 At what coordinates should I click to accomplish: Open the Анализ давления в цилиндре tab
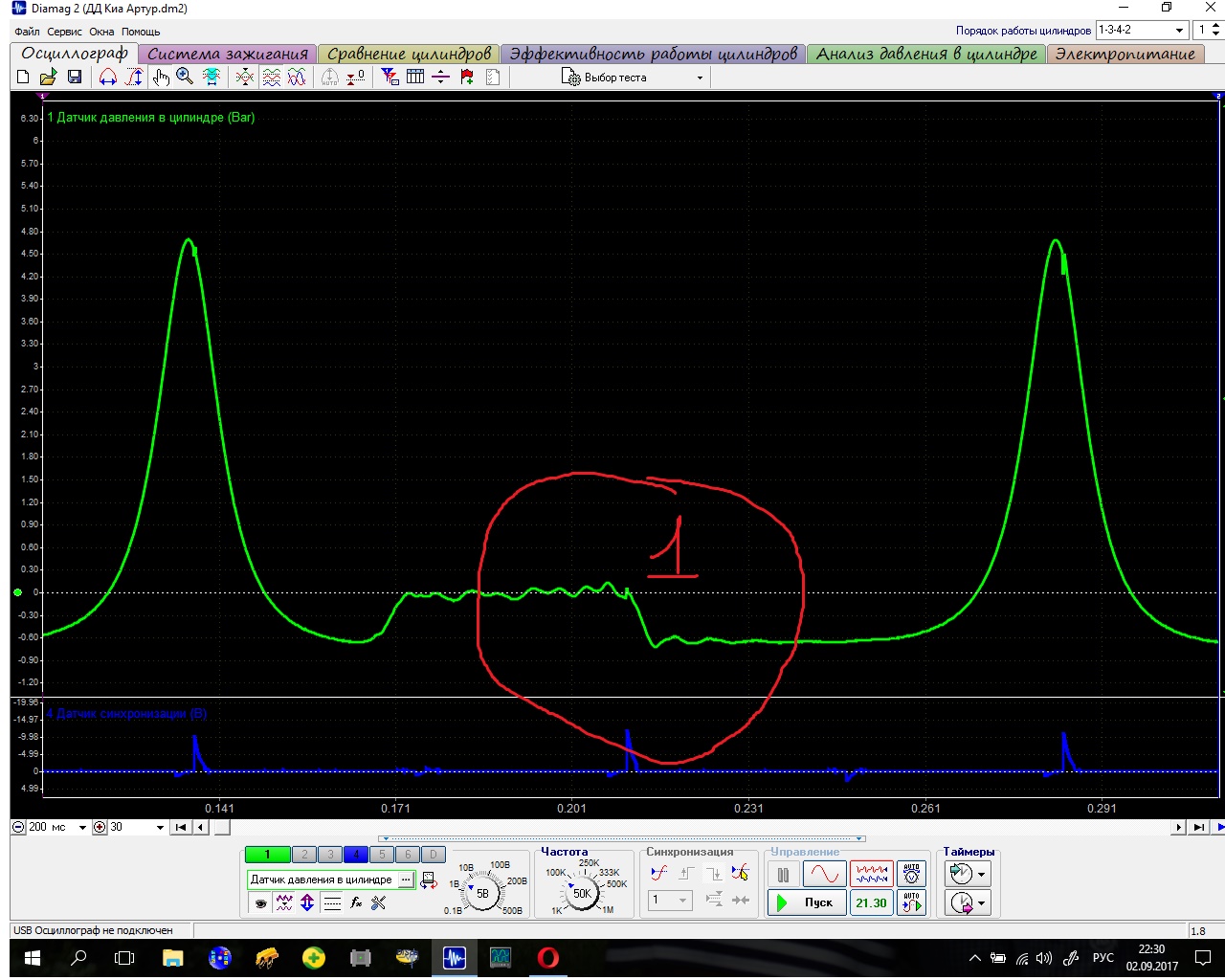pyautogui.click(x=926, y=55)
